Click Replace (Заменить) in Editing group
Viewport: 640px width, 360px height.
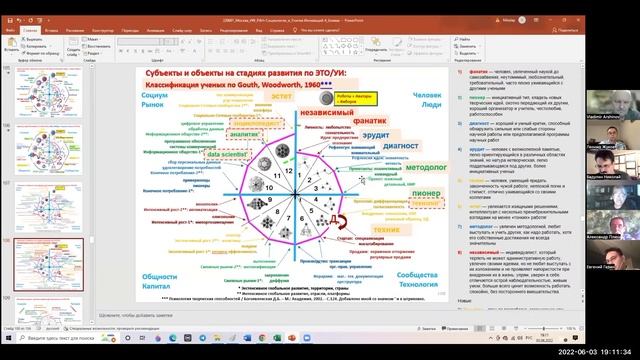tap(465, 46)
